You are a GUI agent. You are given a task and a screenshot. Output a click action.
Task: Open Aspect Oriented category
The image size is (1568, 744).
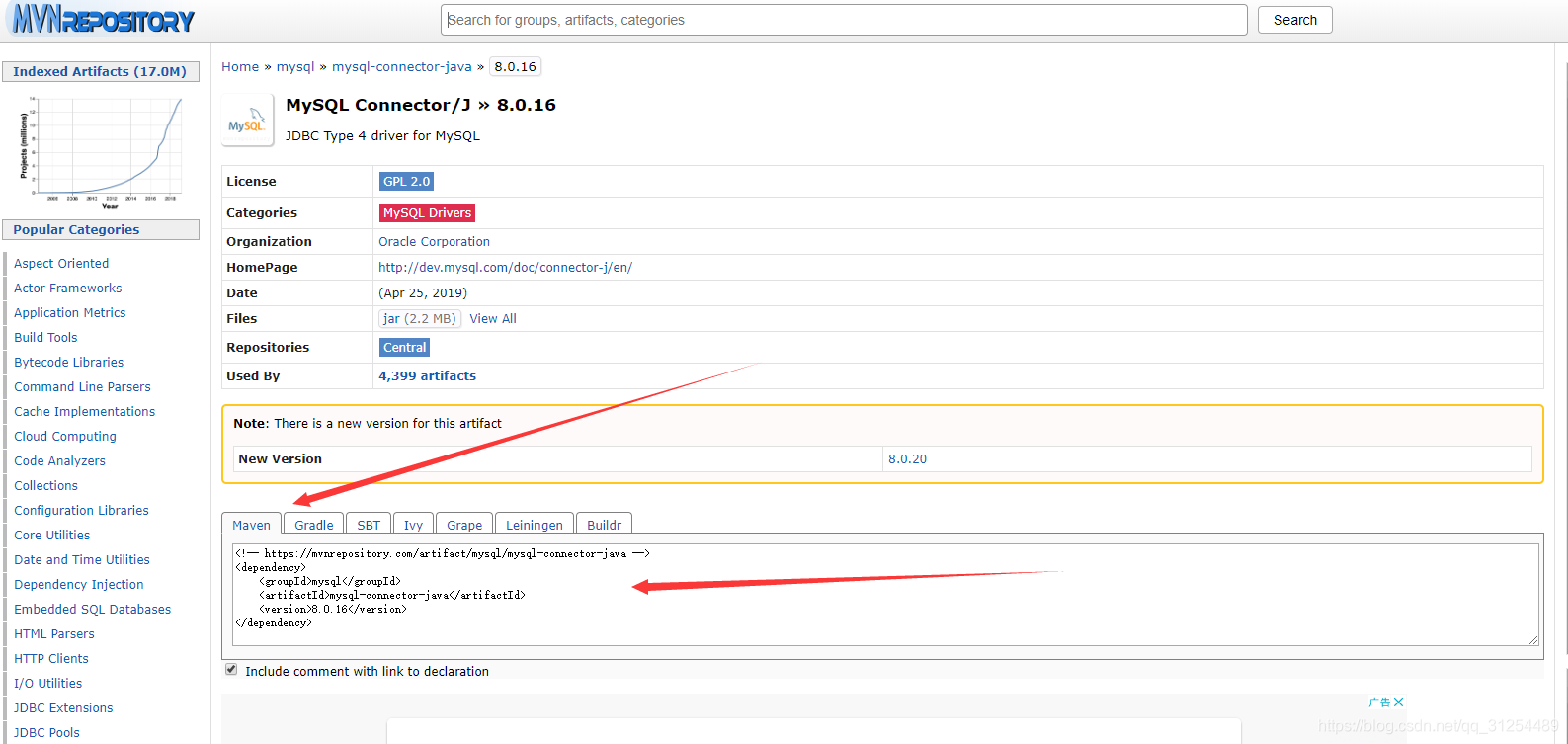click(x=61, y=264)
